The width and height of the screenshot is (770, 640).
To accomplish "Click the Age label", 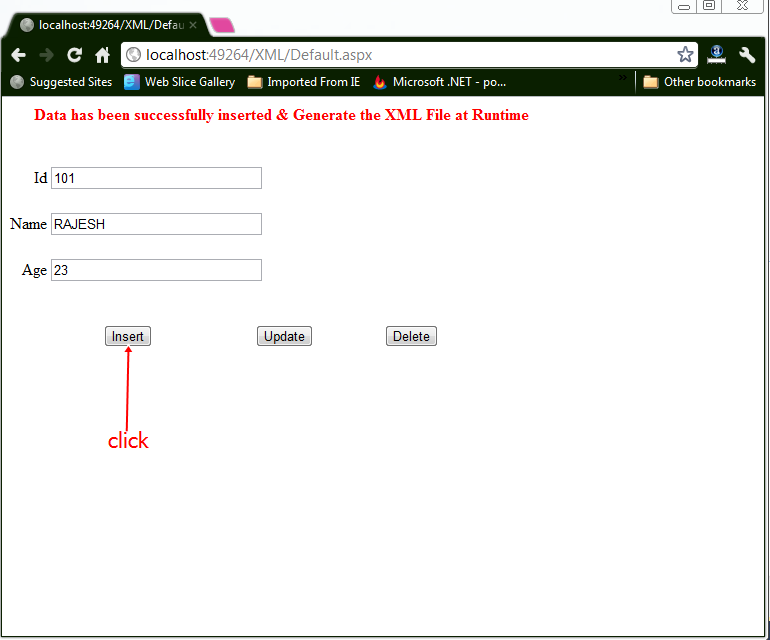I will click(34, 270).
